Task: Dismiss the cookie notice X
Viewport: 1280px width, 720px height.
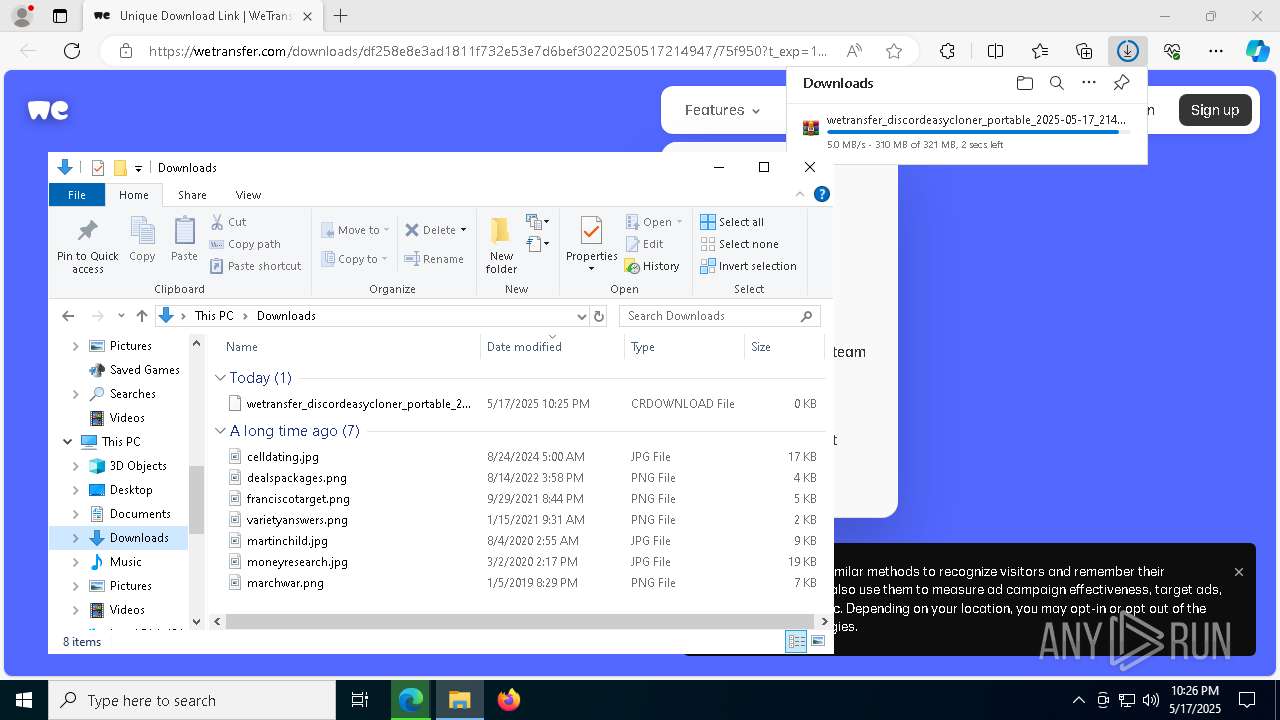Action: tap(1239, 572)
